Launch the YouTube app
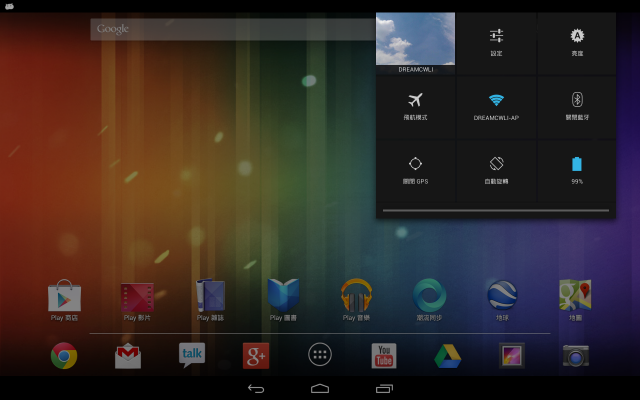This screenshot has height=400, width=640. [384, 356]
